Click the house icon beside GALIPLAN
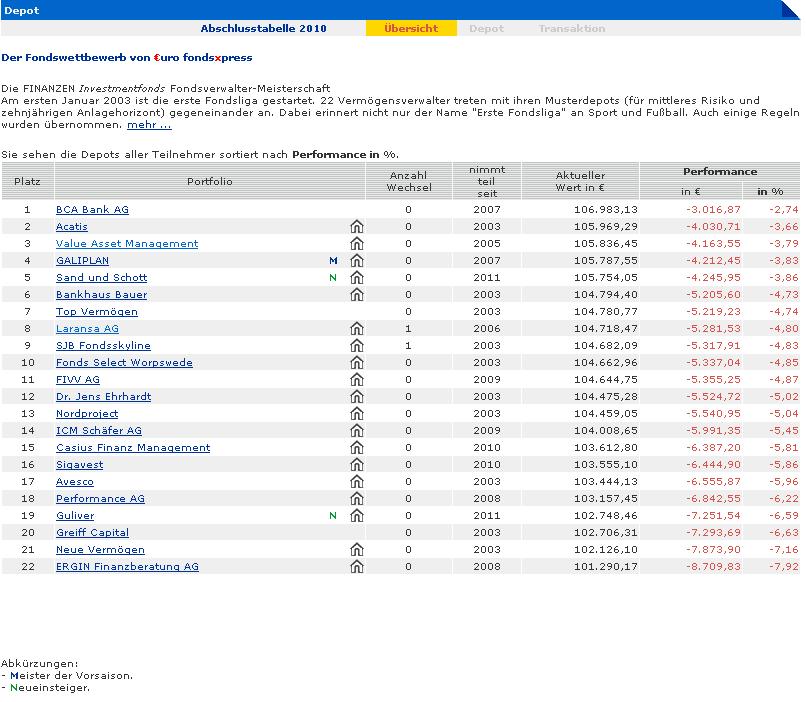The width and height of the screenshot is (806, 702). pyautogui.click(x=356, y=261)
